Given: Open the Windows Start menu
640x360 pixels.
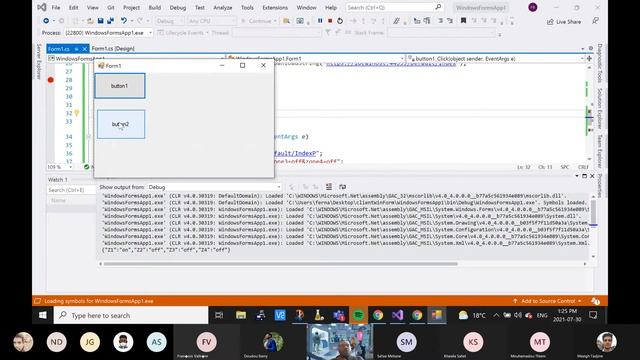Looking at the screenshot, I should coord(42,315).
